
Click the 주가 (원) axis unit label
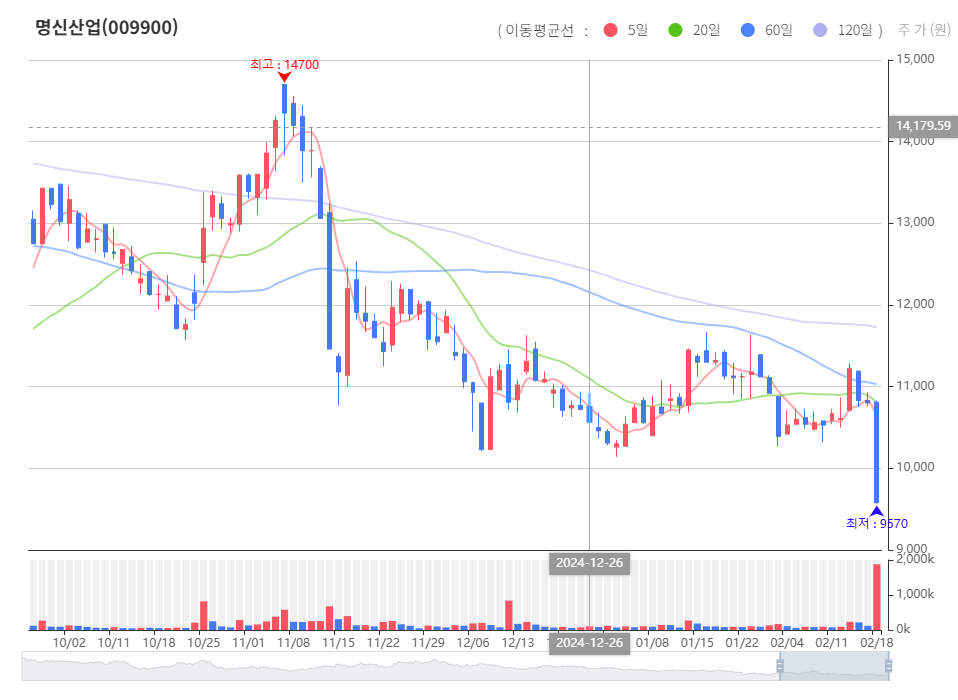click(x=924, y=29)
